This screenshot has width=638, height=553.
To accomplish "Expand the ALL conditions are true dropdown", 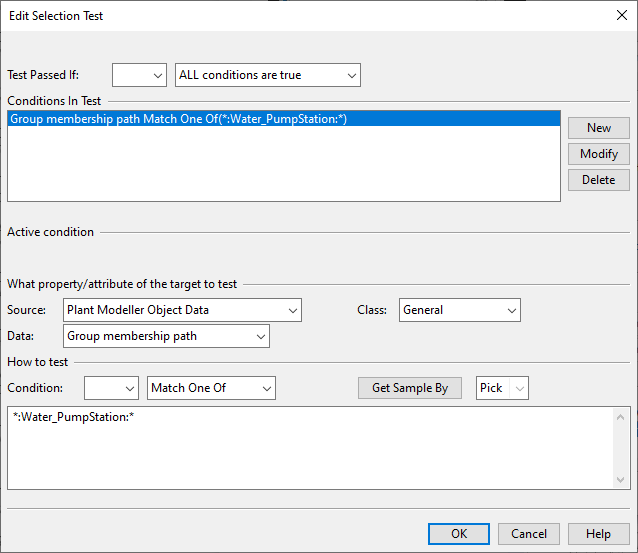I will point(267,75).
